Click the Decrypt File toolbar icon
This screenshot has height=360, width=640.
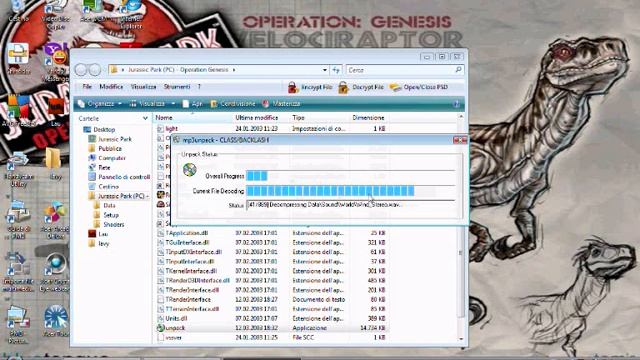[x=343, y=87]
